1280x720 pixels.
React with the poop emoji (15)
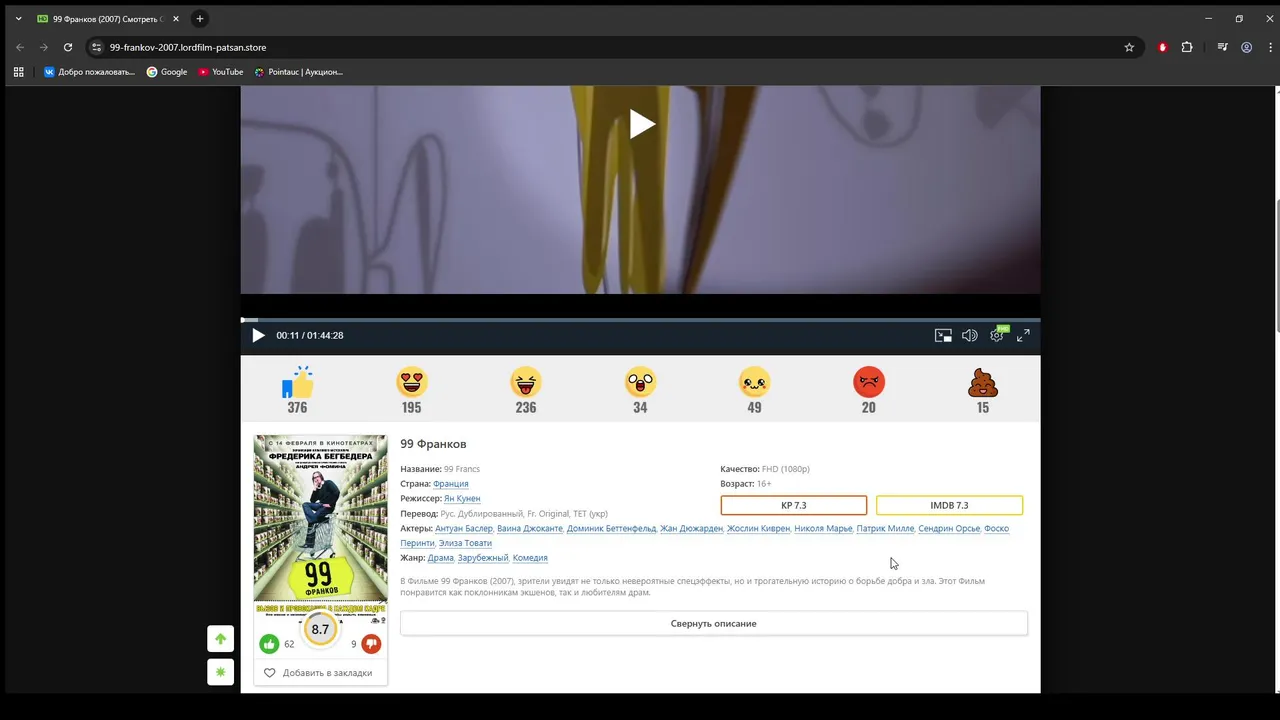tap(983, 382)
